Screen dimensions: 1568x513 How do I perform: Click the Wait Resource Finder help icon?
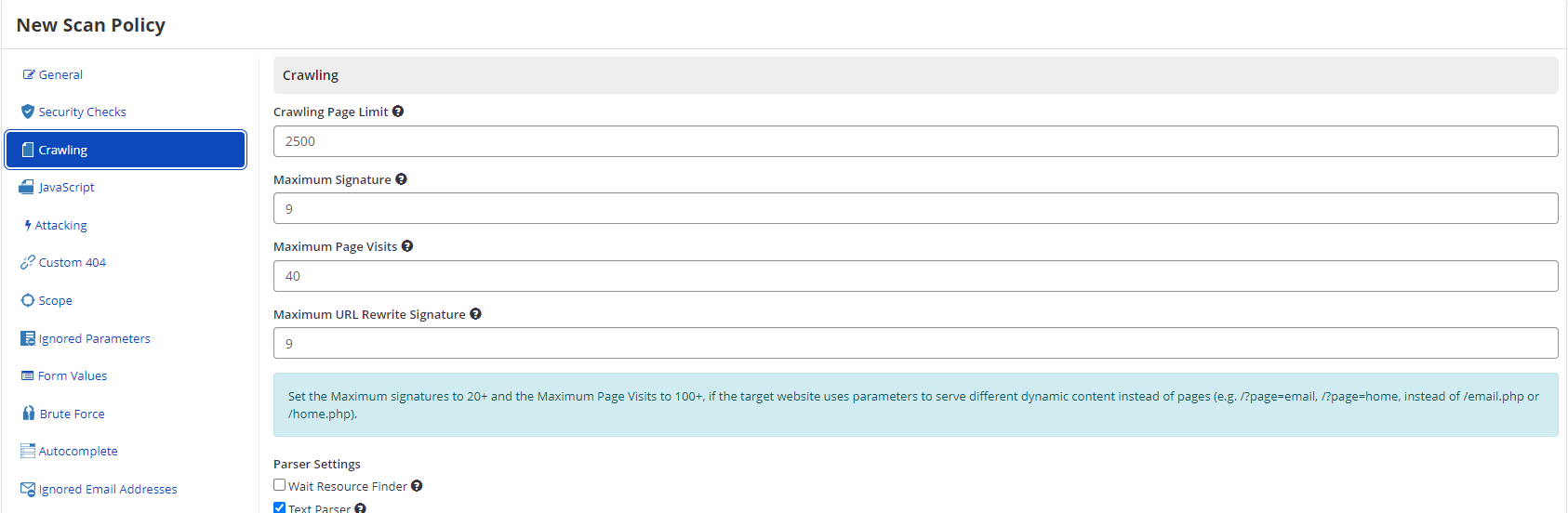[417, 486]
